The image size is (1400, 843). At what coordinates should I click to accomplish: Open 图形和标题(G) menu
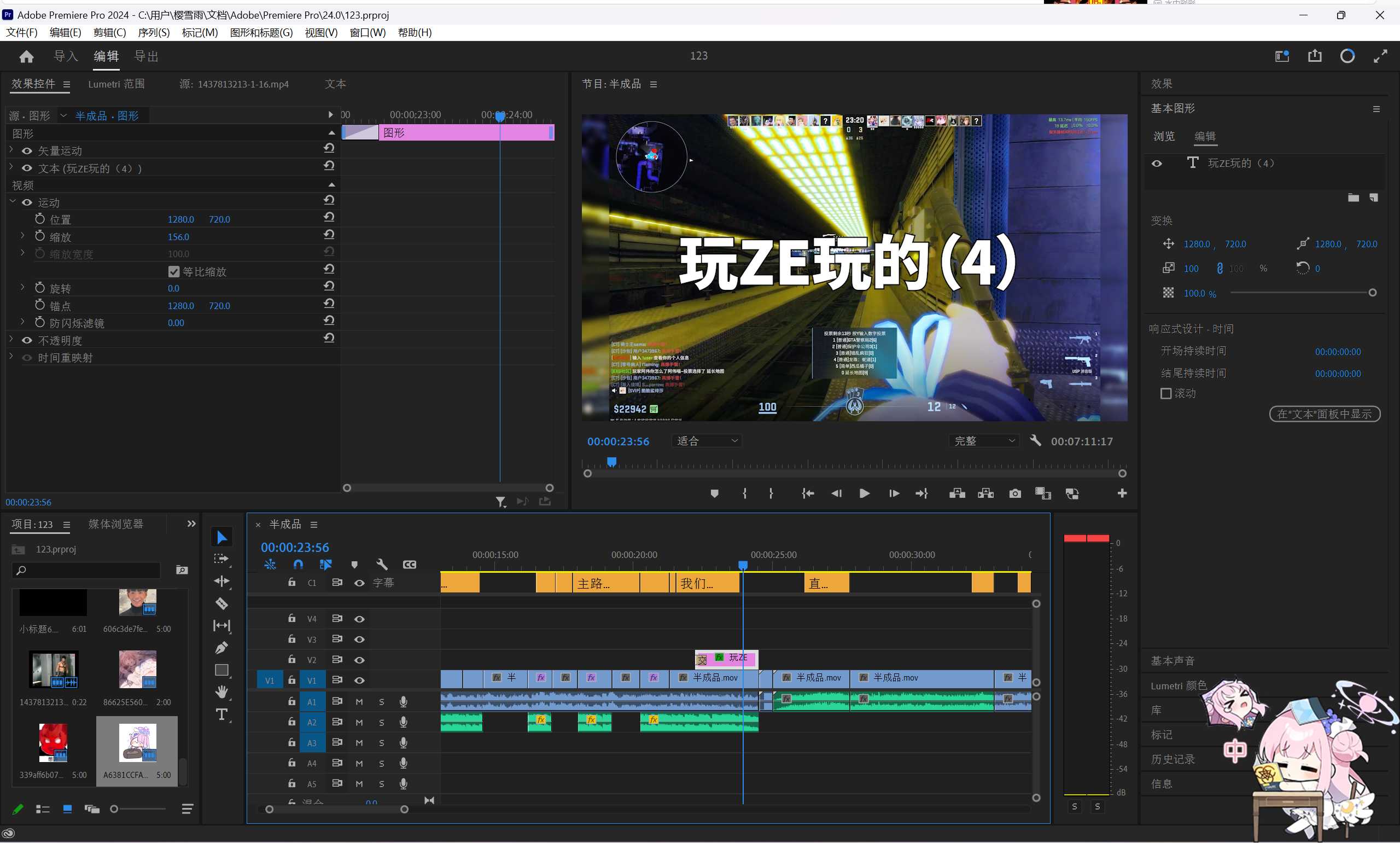point(261,32)
